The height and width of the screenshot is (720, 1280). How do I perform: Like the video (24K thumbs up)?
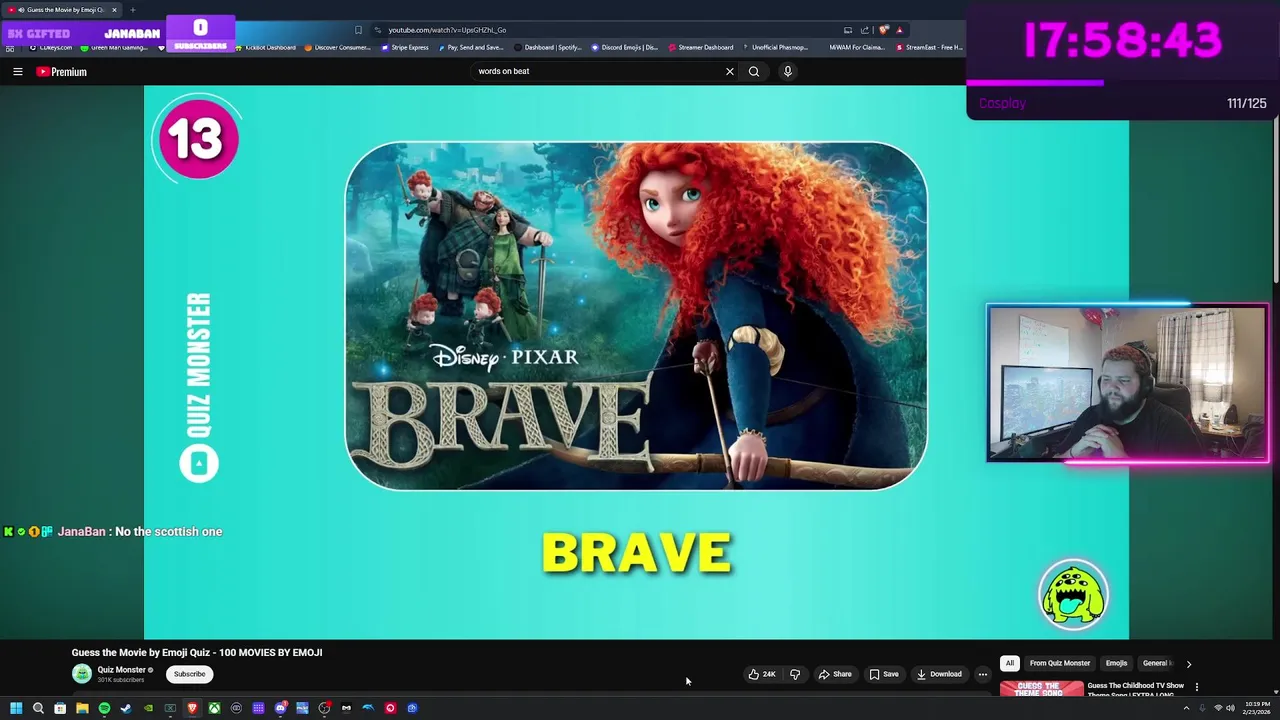click(762, 674)
